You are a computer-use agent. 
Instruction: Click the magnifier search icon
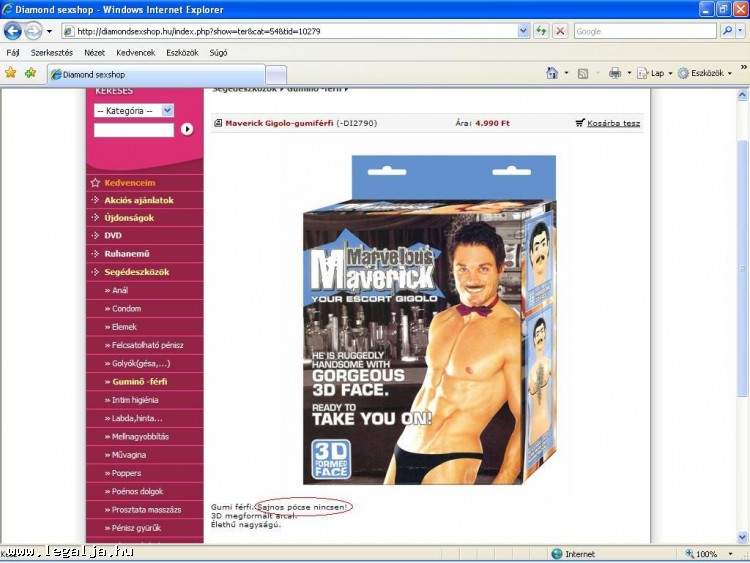coord(727,31)
